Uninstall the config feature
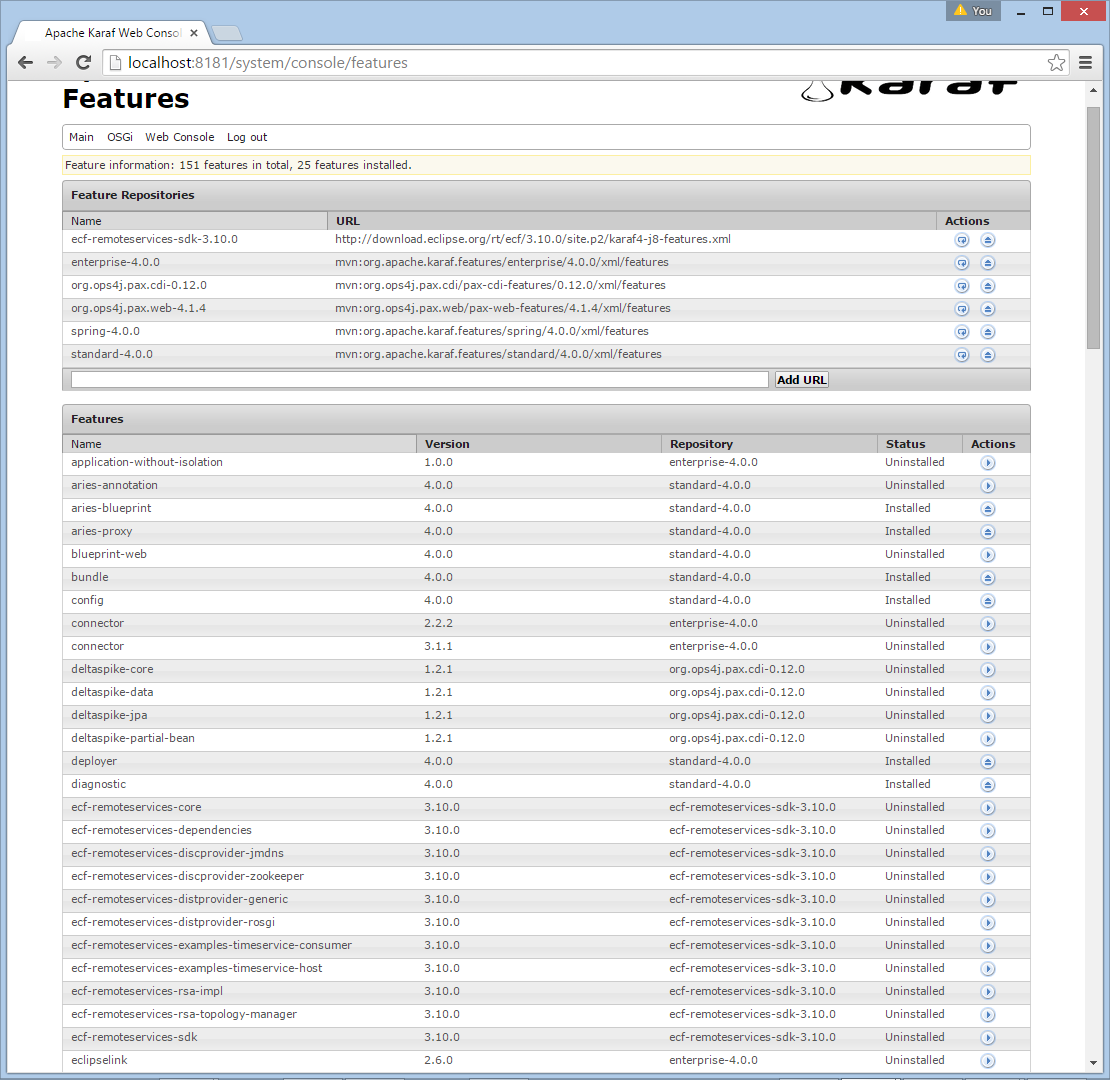The width and height of the screenshot is (1110, 1080). point(988,601)
